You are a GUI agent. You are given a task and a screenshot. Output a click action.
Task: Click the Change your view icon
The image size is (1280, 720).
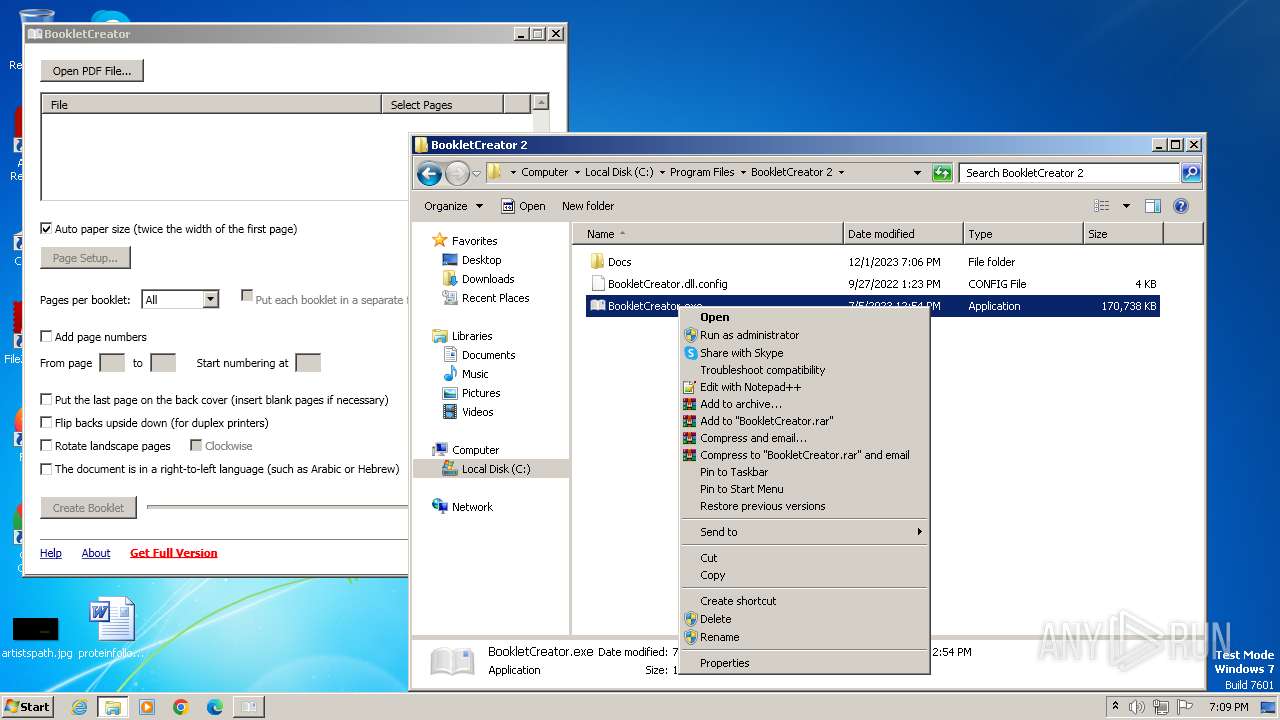tap(1101, 206)
